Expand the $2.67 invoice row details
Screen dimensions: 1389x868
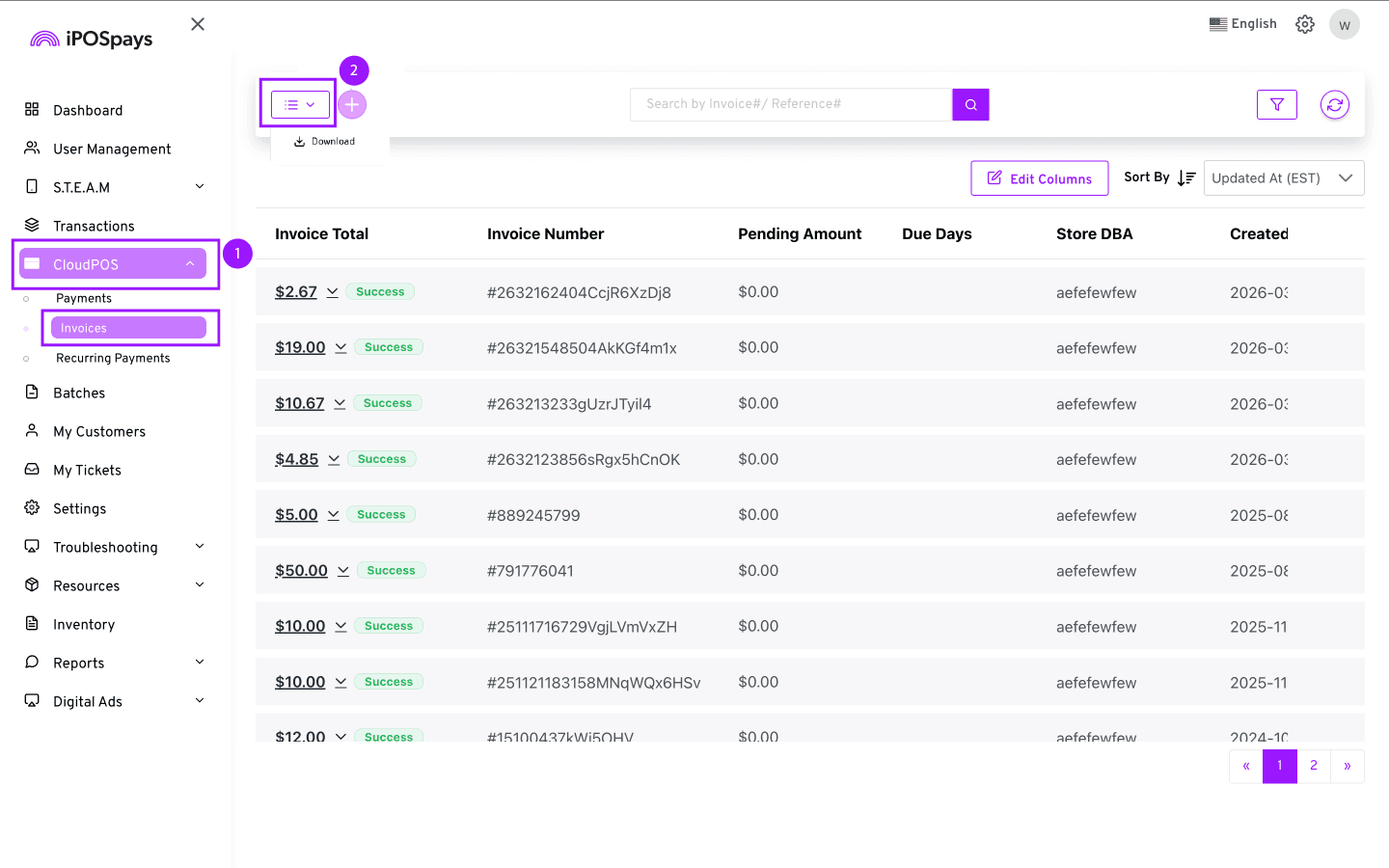(x=332, y=292)
